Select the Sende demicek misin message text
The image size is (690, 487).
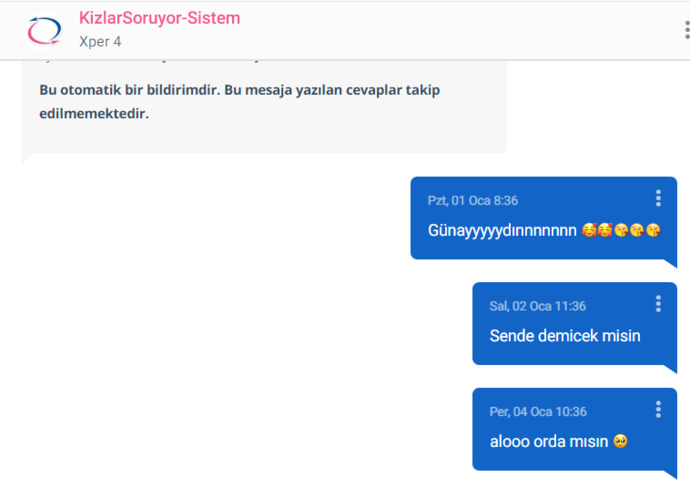(x=565, y=336)
